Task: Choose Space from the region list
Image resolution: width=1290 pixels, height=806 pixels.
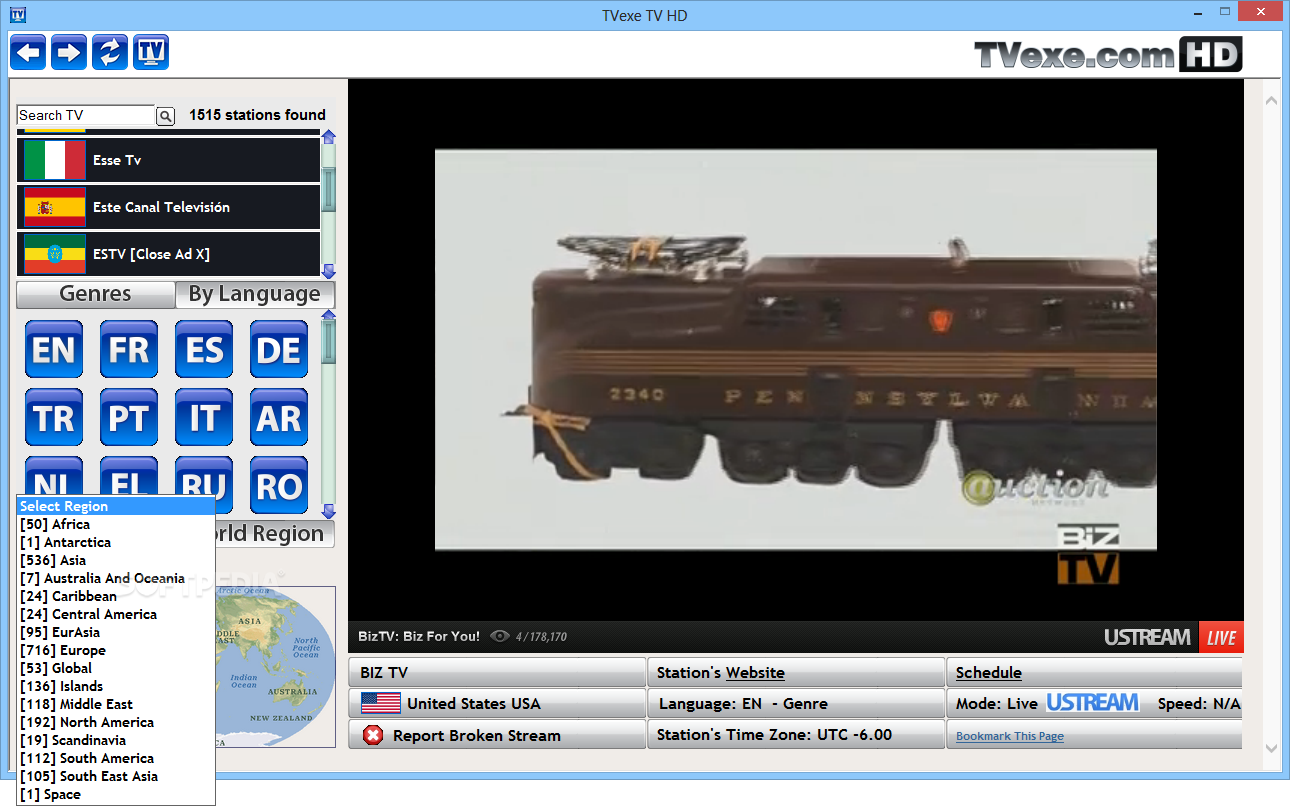Action: pyautogui.click(x=116, y=794)
